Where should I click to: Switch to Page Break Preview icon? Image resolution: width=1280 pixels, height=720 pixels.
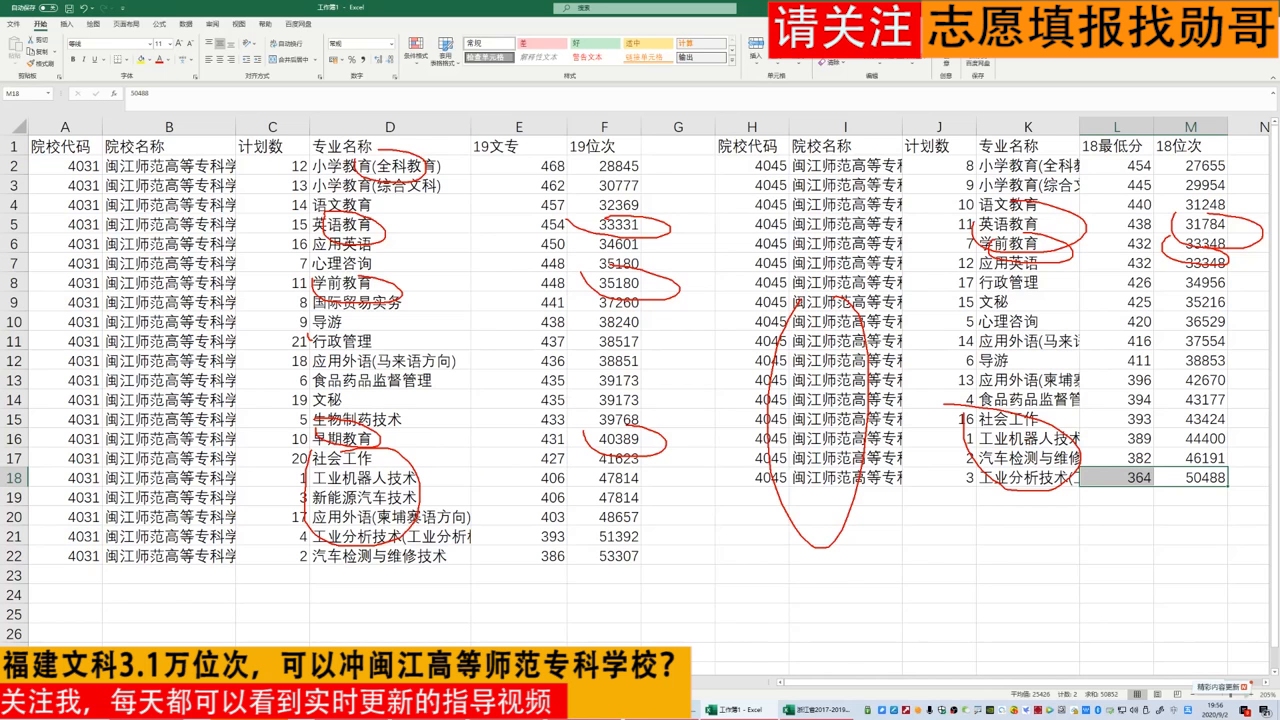click(1178, 694)
